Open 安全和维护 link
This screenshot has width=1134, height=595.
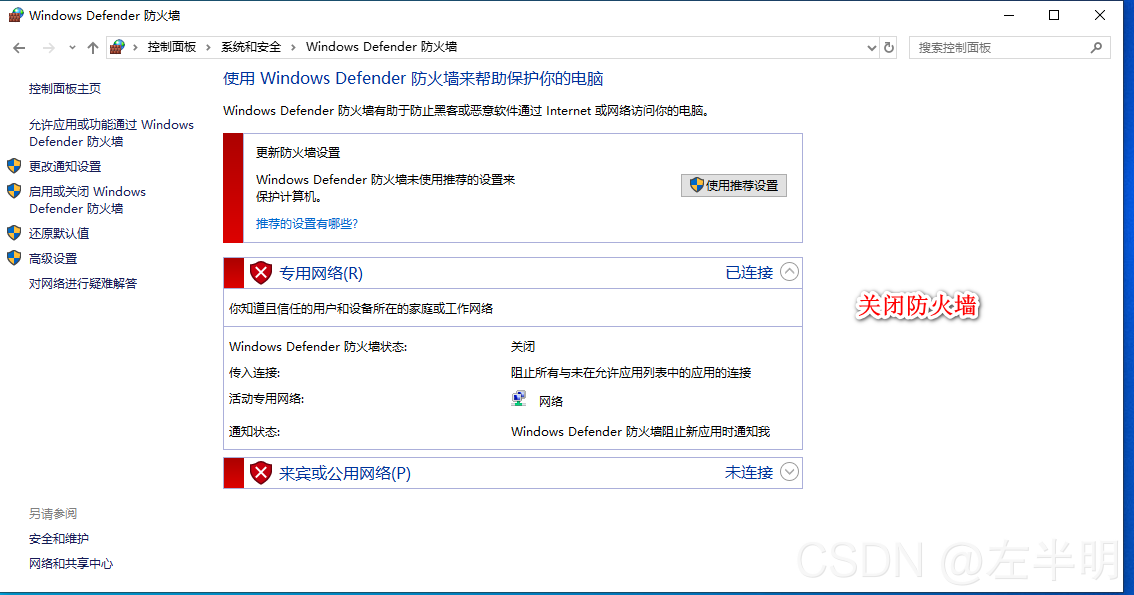59,539
